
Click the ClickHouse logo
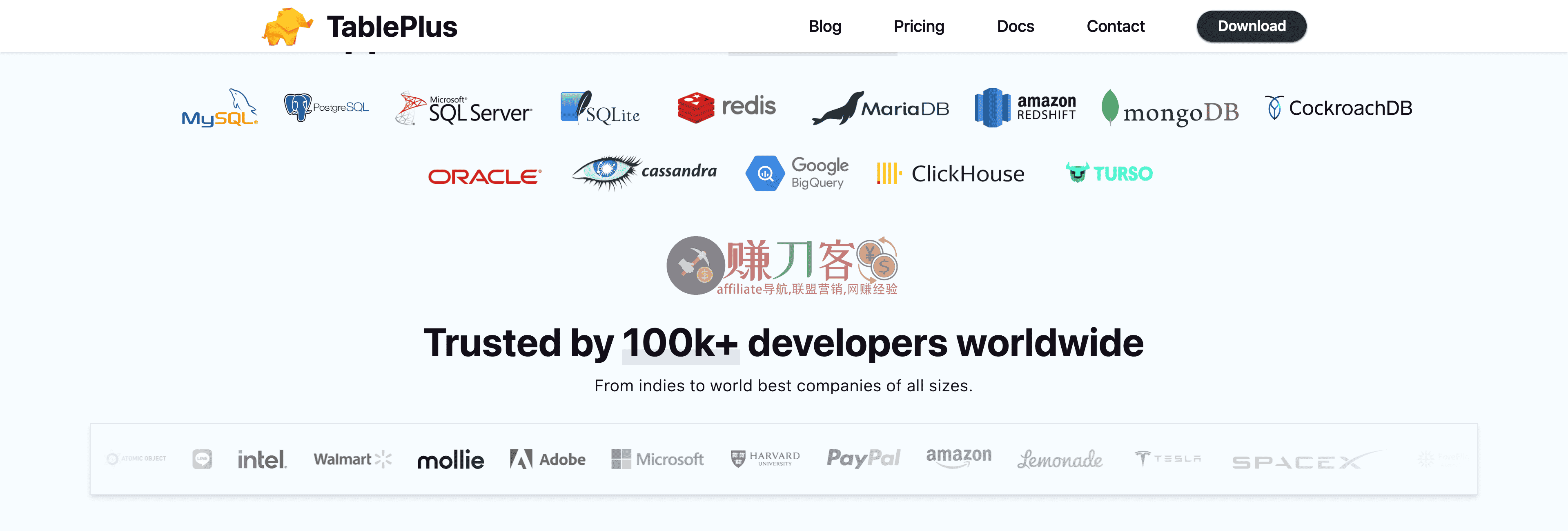pos(949,173)
